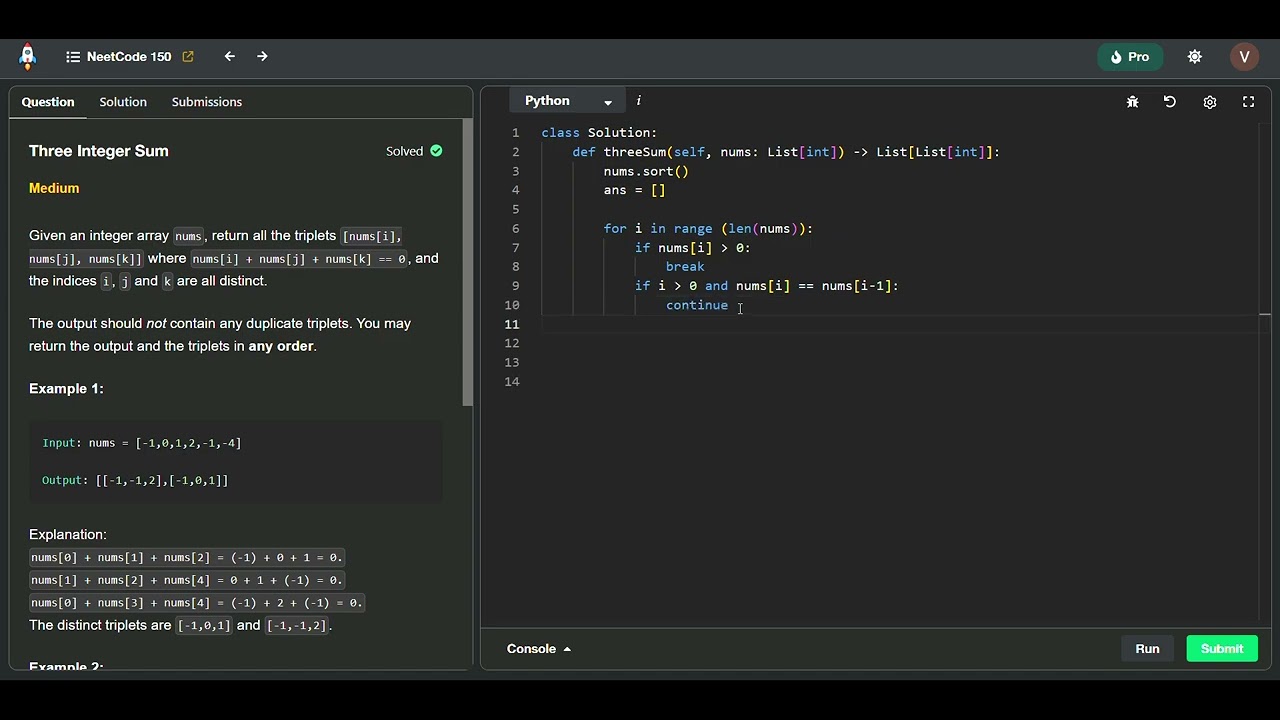
Task: Click the language info i icon
Action: [638, 101]
